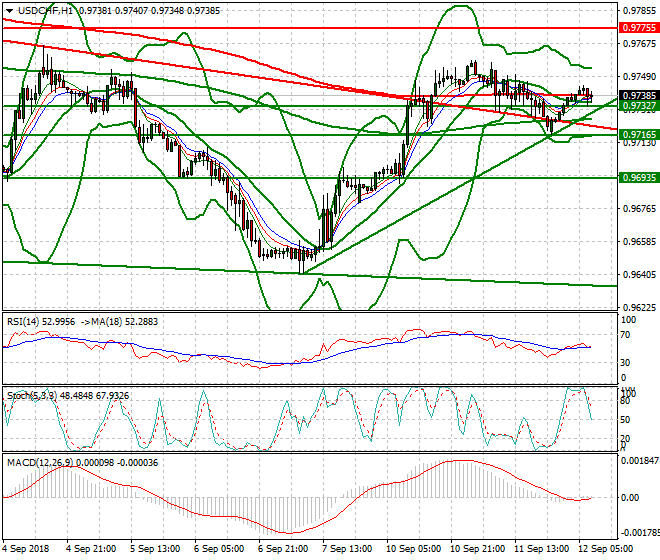The width and height of the screenshot is (660, 560).
Task: Click the 4 Sep 2018 date label
Action: click(26, 549)
